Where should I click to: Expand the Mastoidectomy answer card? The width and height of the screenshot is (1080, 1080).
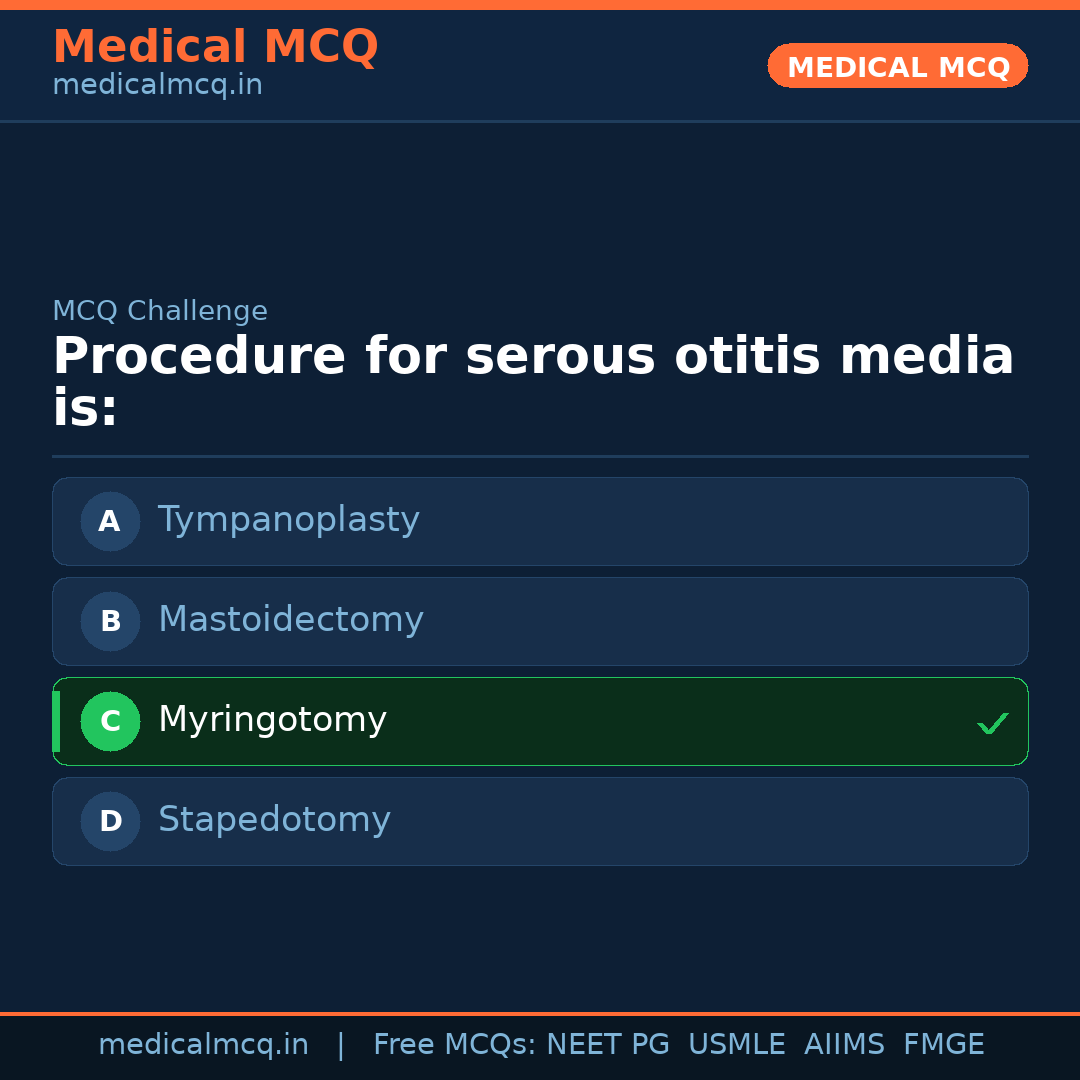(540, 621)
